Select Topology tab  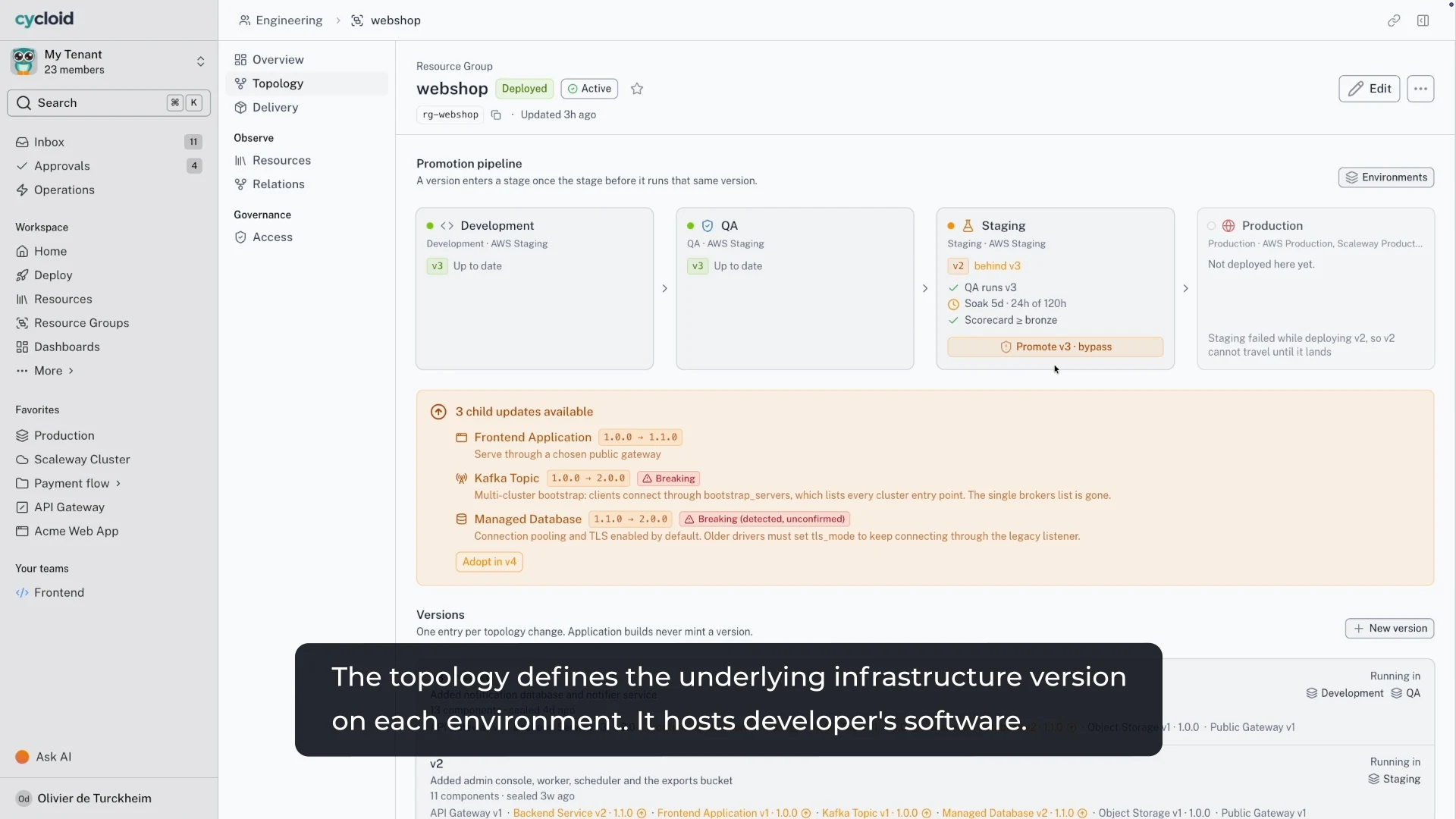tap(307, 83)
